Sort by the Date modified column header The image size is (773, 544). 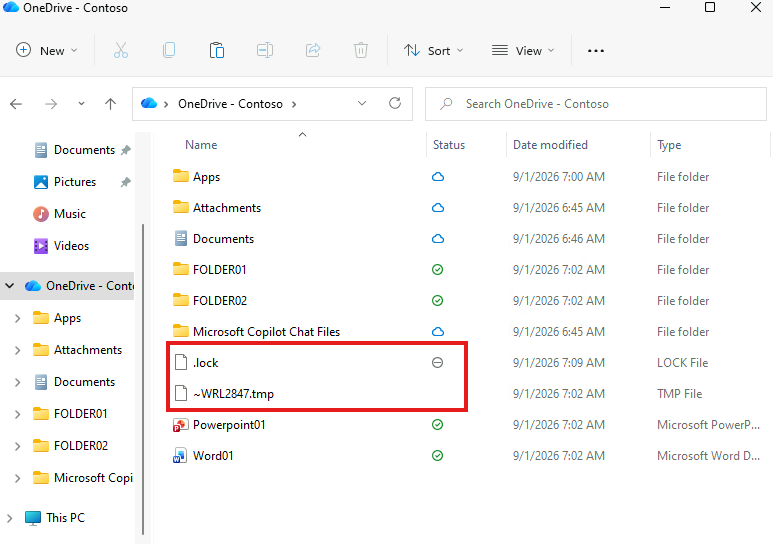tap(550, 145)
